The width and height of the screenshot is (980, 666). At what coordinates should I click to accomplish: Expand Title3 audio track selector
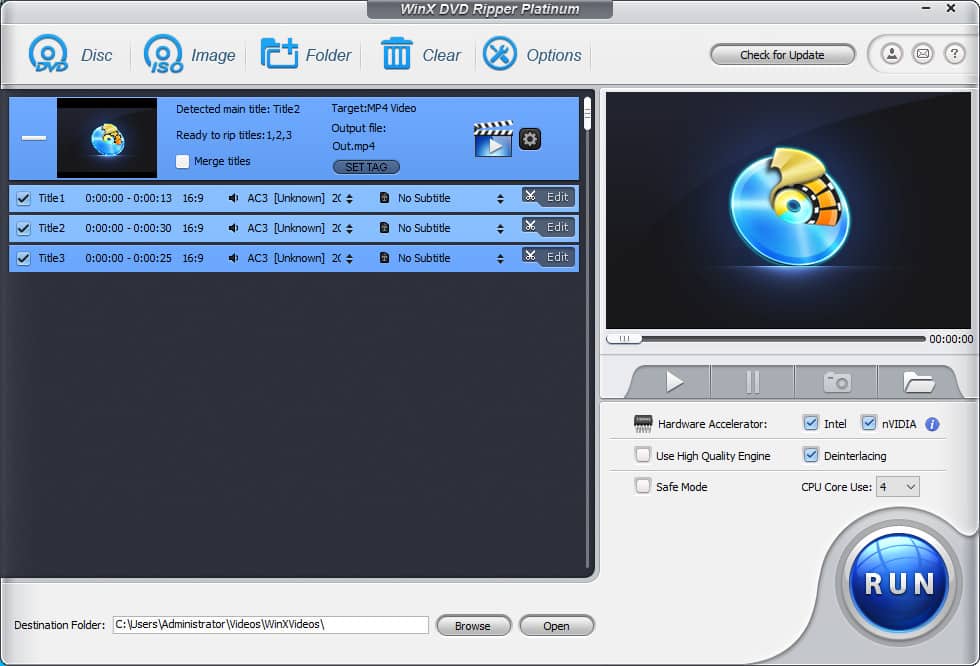(349, 258)
